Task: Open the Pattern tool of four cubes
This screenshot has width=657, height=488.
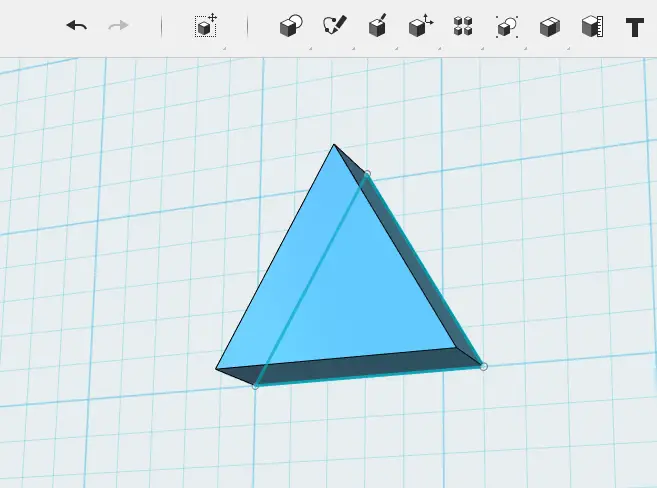Action: coord(463,26)
